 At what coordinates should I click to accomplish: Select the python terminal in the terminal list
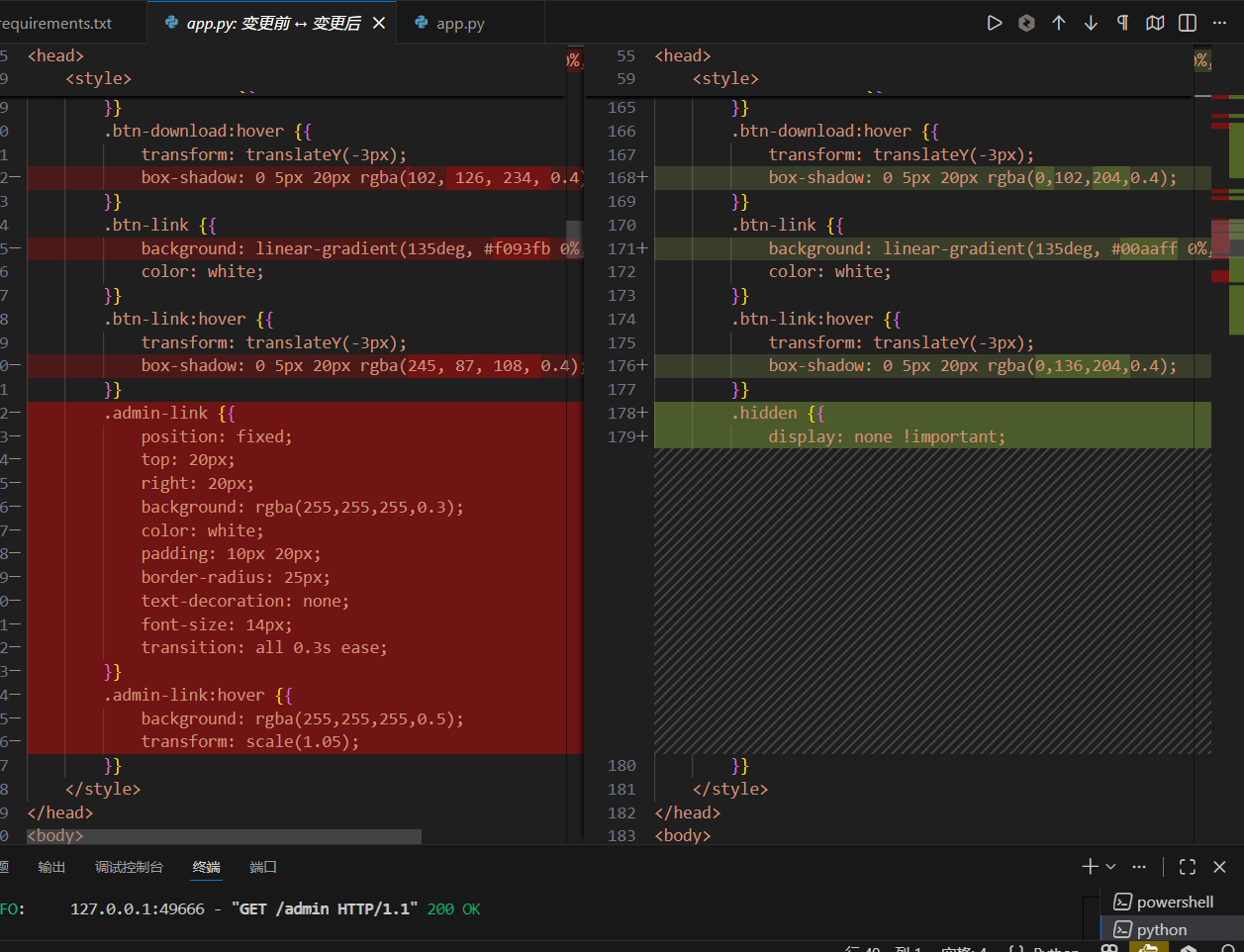(1172, 929)
